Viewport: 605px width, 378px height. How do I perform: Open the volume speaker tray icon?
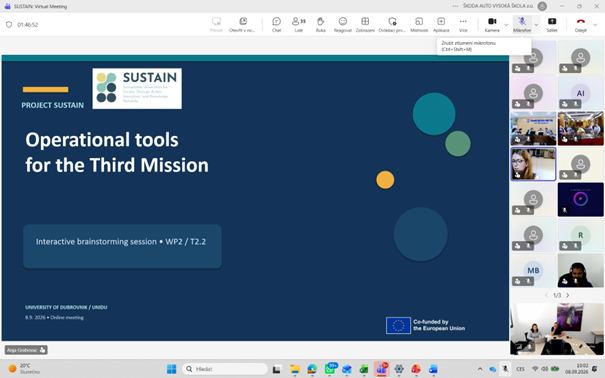pyautogui.click(x=544, y=369)
